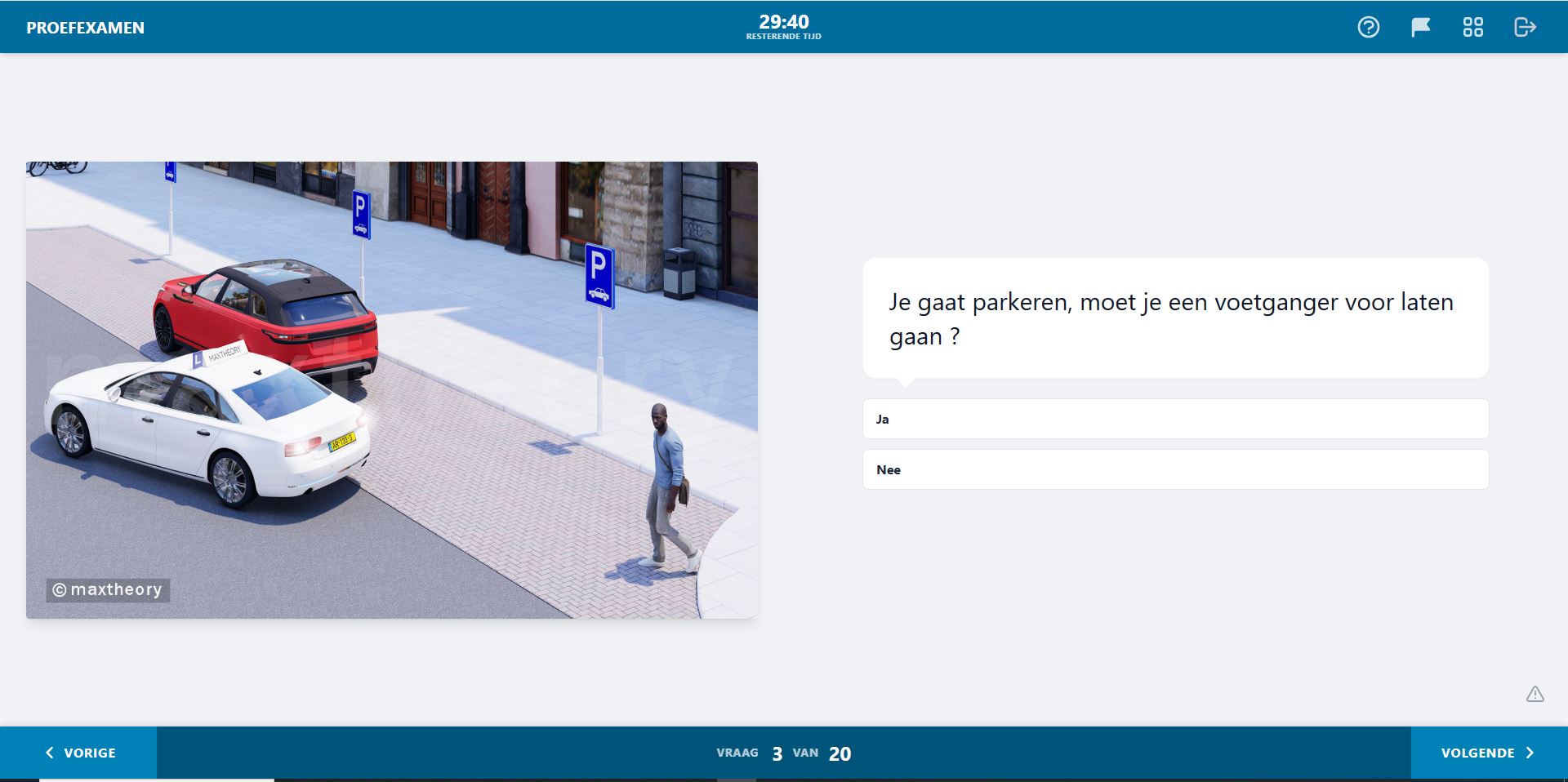Go to the next question with Volgende
This screenshot has width=1568, height=782.
click(1489, 753)
